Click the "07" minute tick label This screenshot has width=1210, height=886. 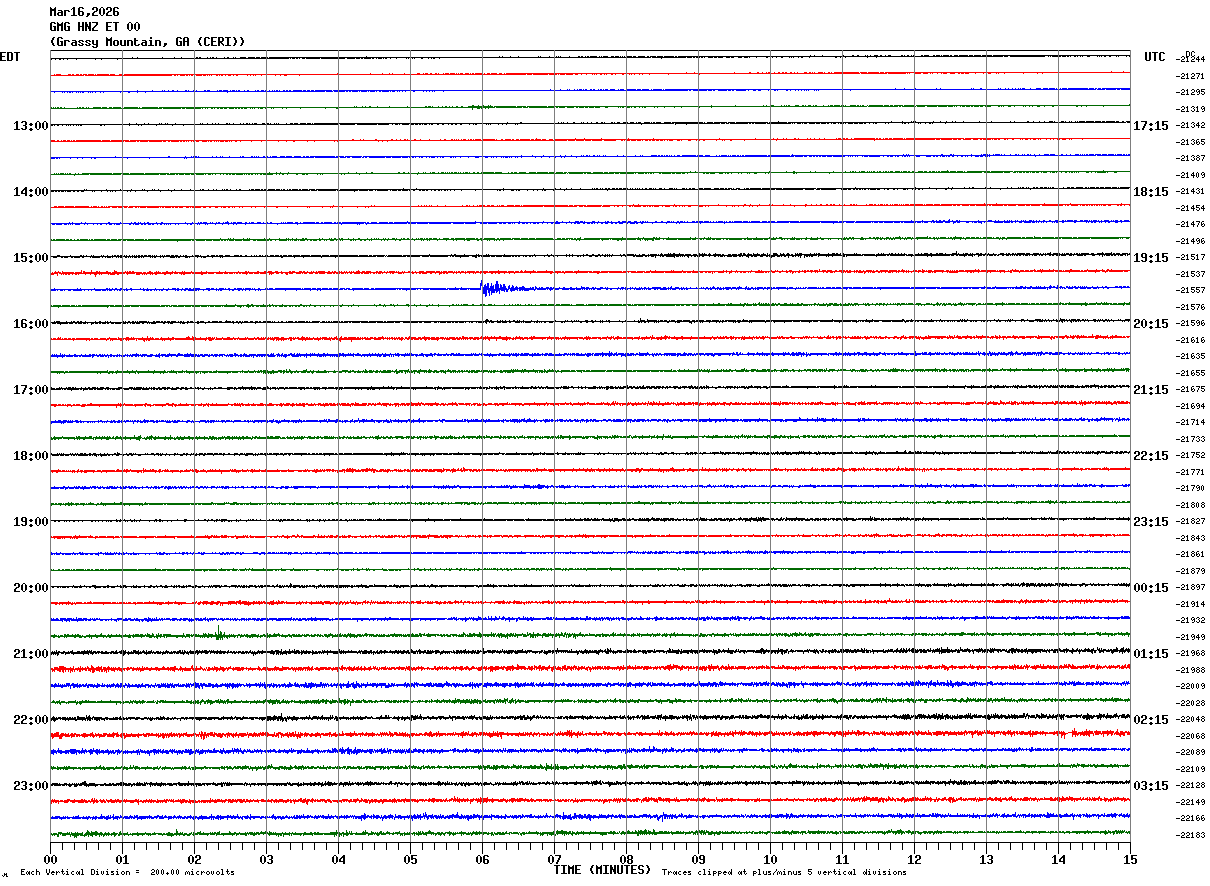pos(554,859)
